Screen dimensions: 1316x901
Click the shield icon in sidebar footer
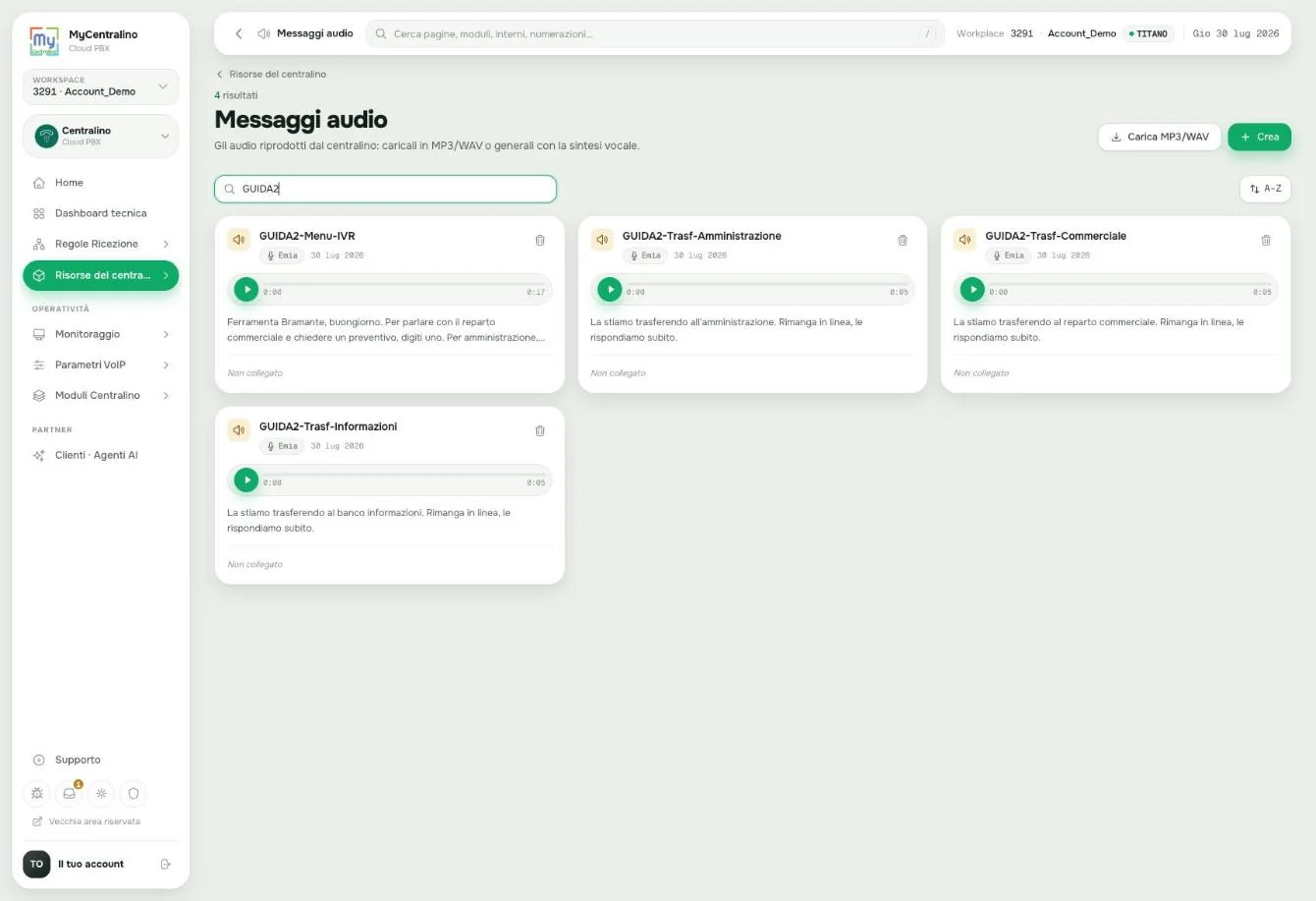pos(134,793)
